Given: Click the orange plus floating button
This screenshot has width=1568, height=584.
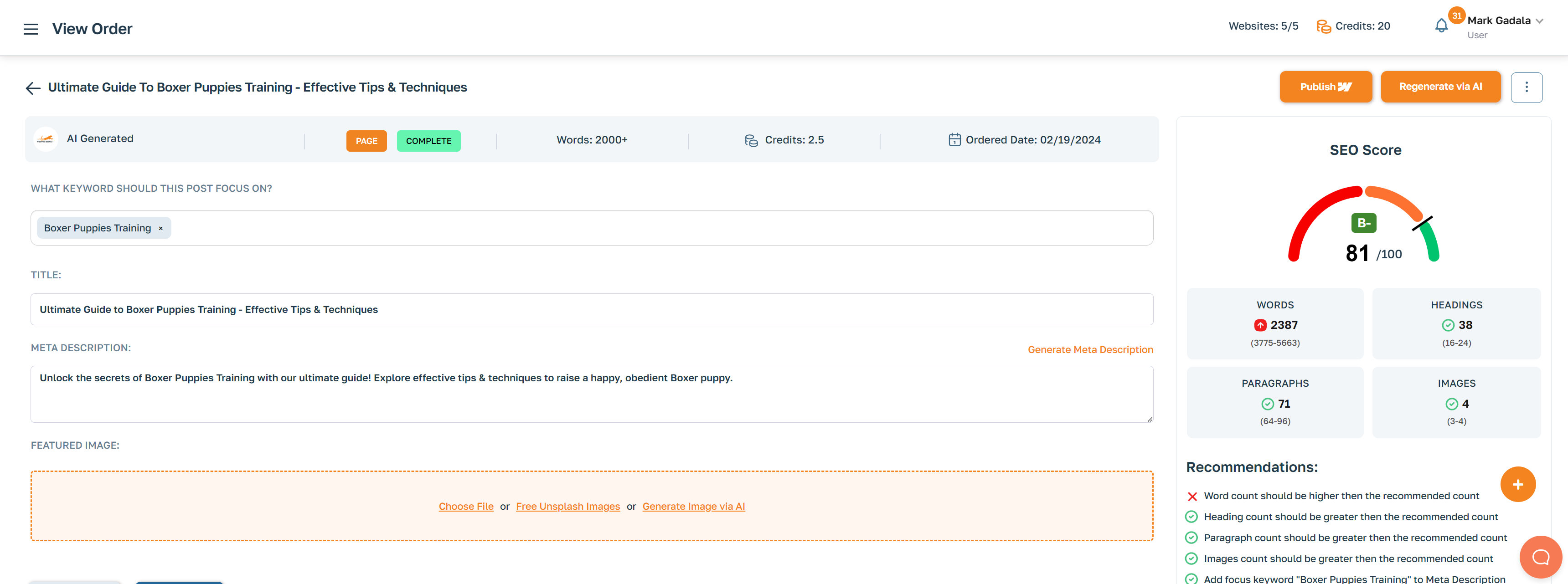Looking at the screenshot, I should coord(1517,484).
